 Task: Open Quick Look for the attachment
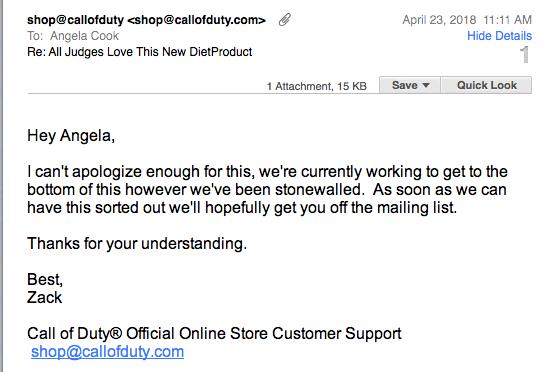coord(486,85)
